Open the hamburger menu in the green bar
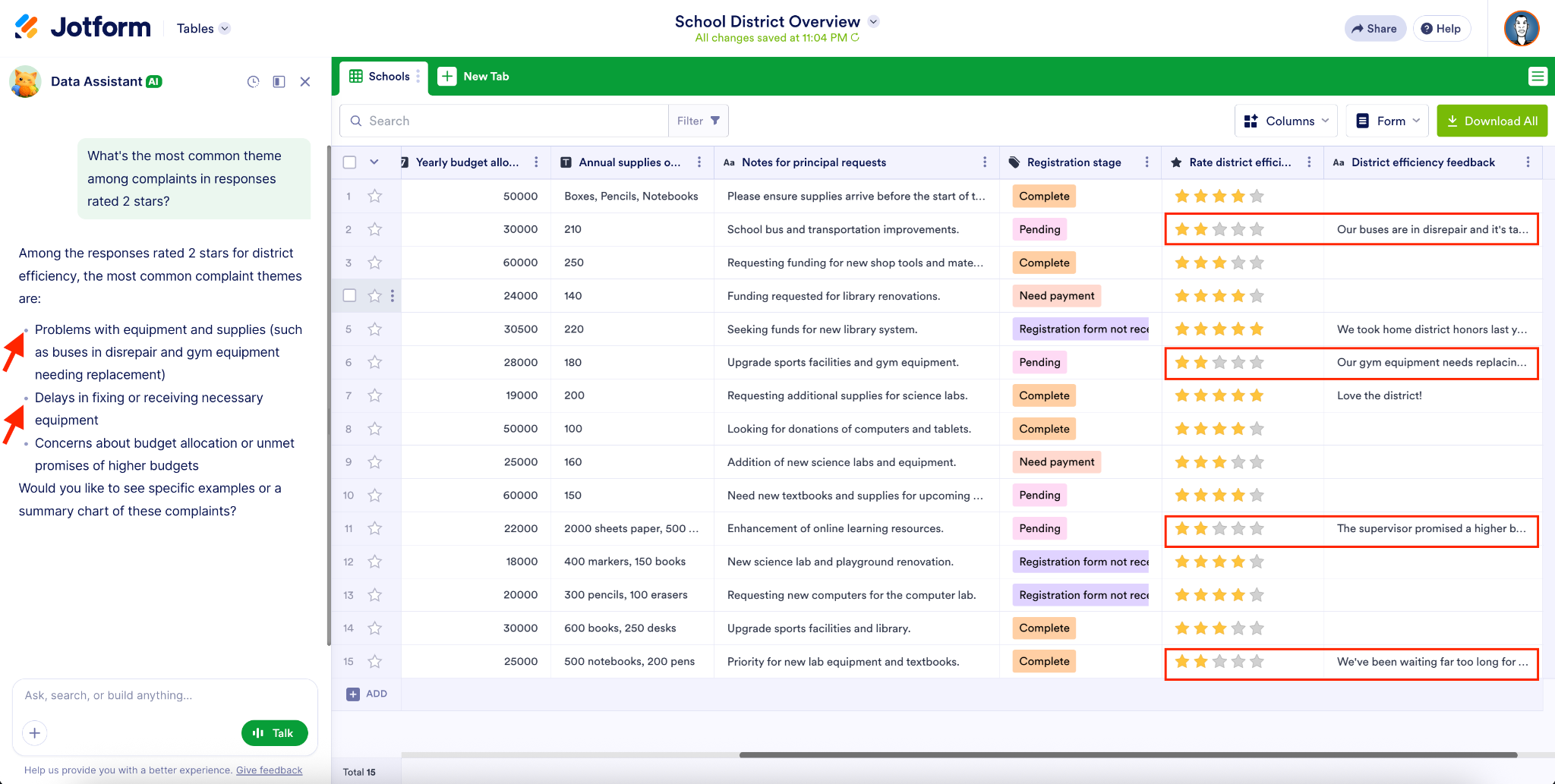Image resolution: width=1555 pixels, height=784 pixels. (1538, 76)
